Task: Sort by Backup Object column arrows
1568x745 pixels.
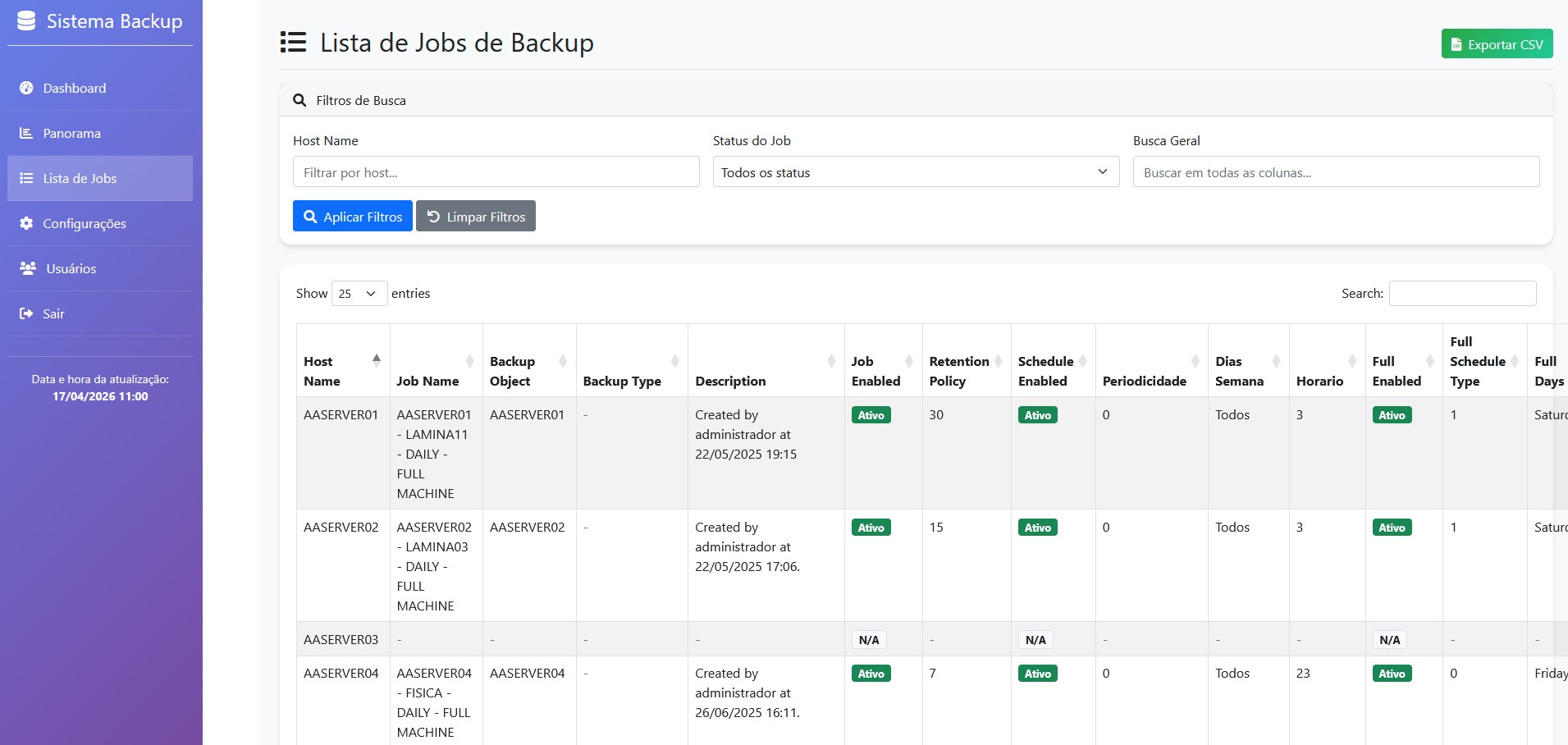Action: tap(563, 361)
